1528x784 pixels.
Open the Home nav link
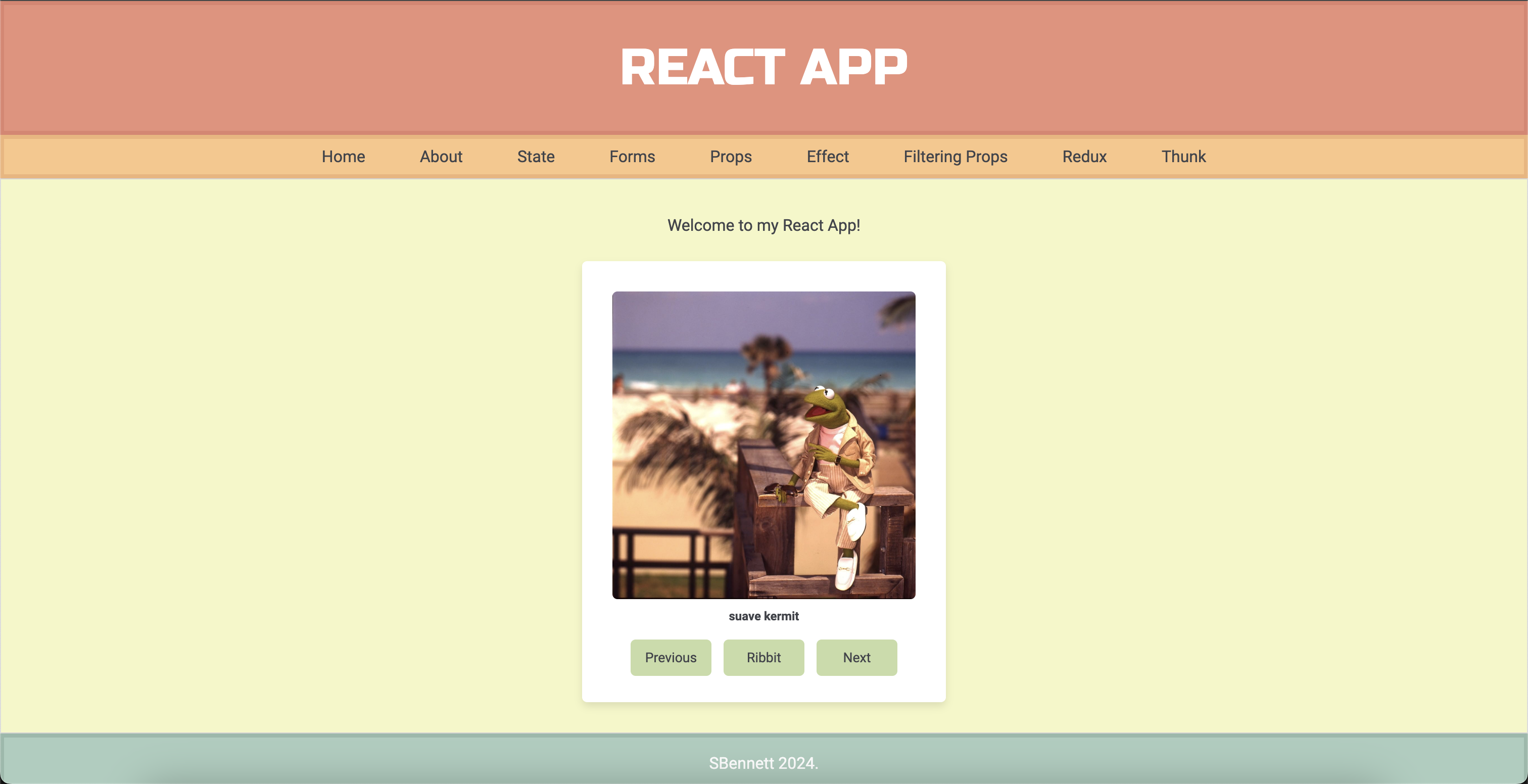pos(343,157)
